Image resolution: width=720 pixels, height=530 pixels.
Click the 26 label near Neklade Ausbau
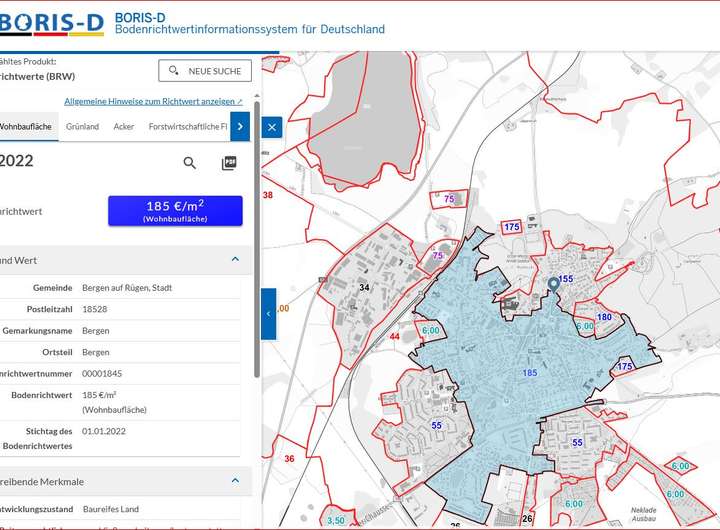[x=527, y=519]
